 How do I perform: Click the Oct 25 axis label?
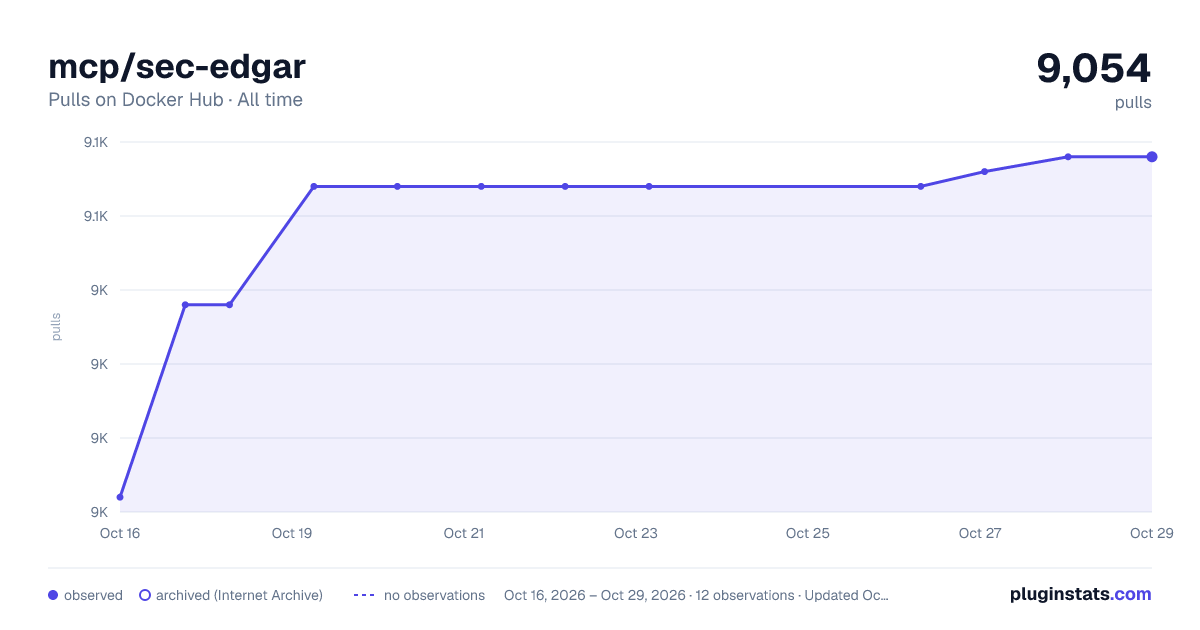point(808,533)
